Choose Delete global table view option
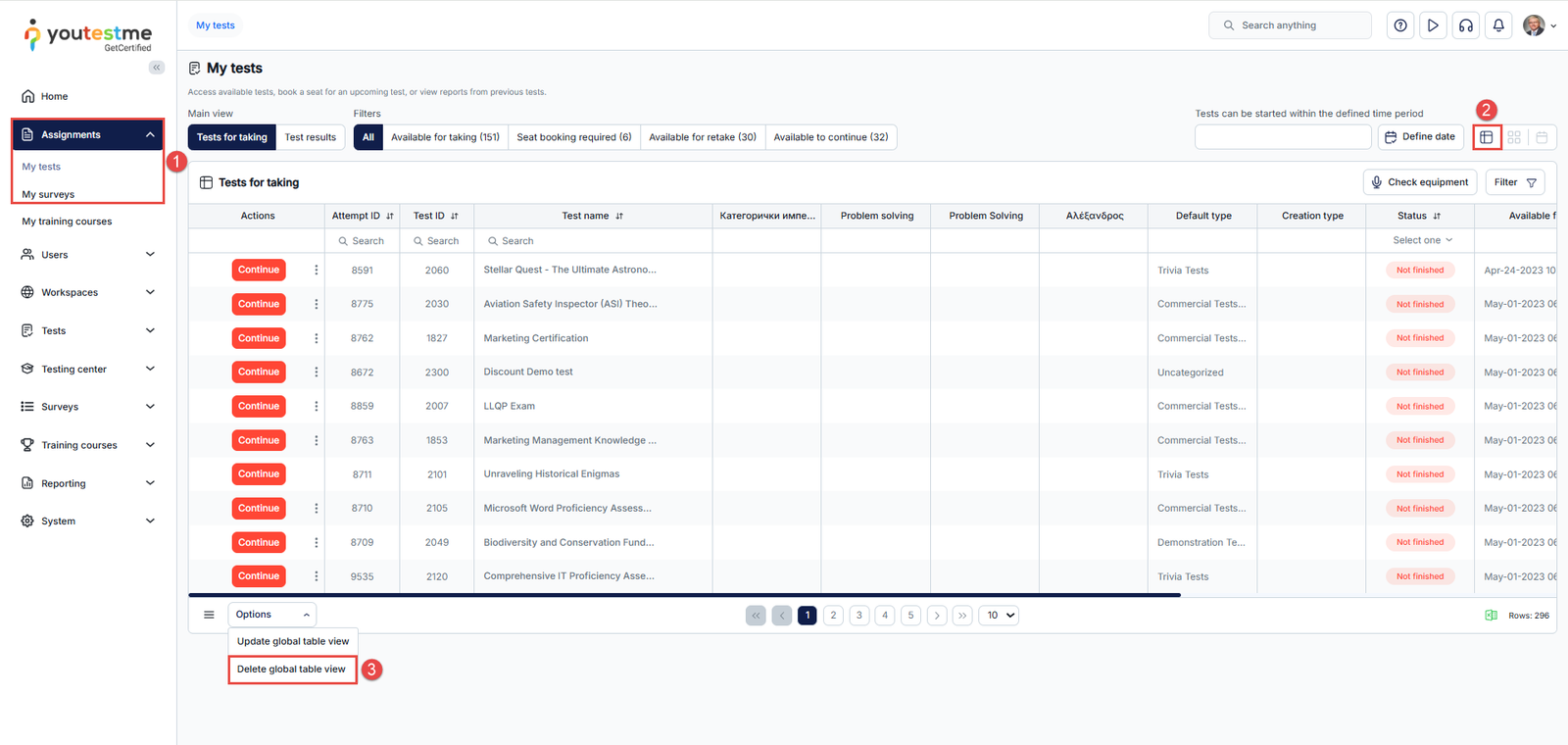The height and width of the screenshot is (745, 1568). [x=291, y=670]
